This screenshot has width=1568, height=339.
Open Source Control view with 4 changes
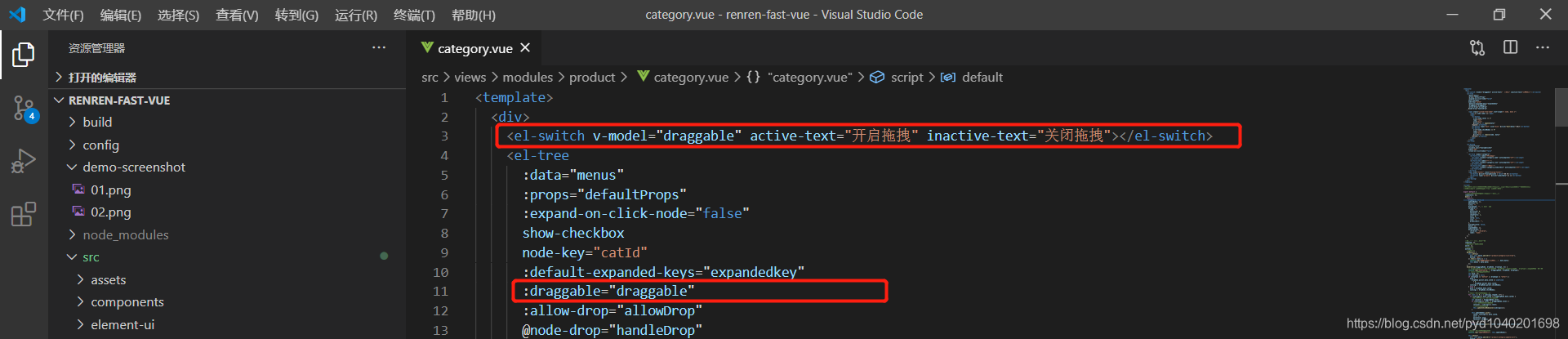(x=24, y=108)
